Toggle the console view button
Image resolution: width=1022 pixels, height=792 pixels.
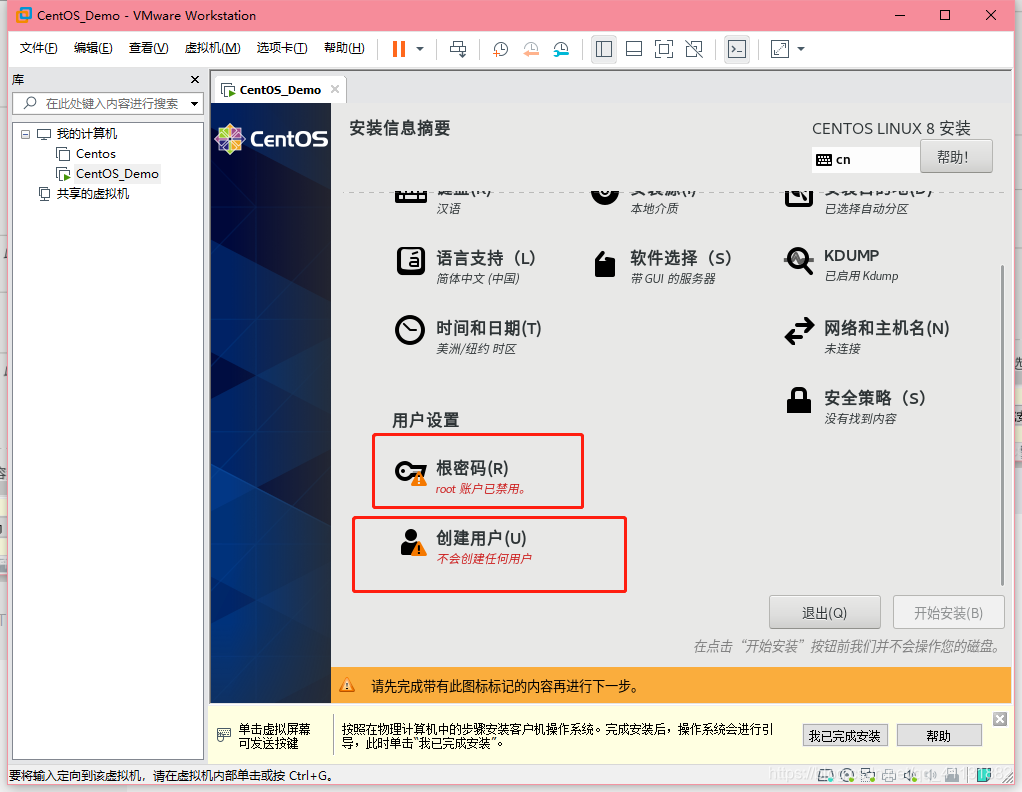point(737,49)
